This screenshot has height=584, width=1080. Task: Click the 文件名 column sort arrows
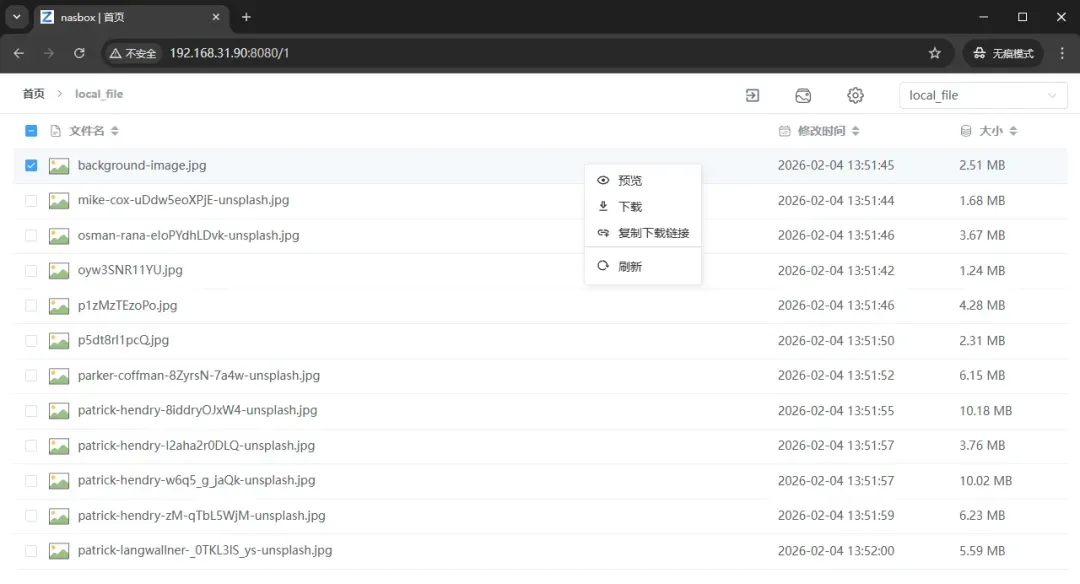115,131
